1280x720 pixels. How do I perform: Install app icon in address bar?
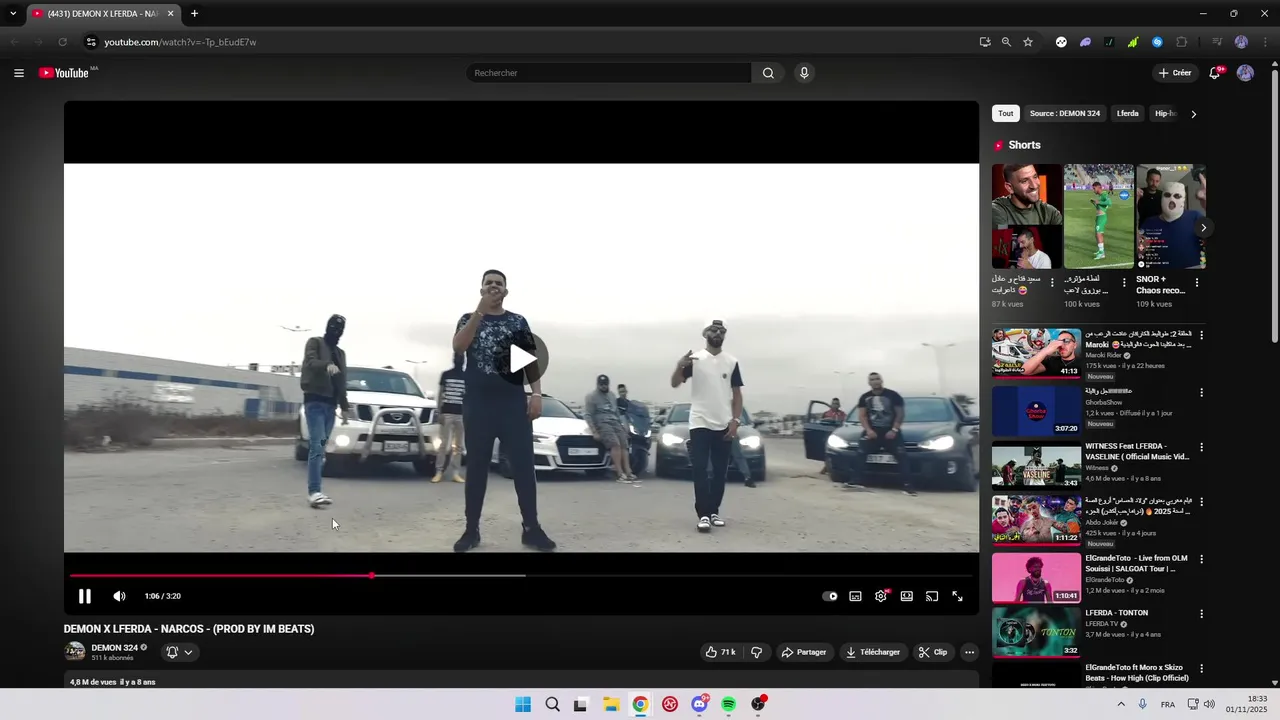pos(985,42)
